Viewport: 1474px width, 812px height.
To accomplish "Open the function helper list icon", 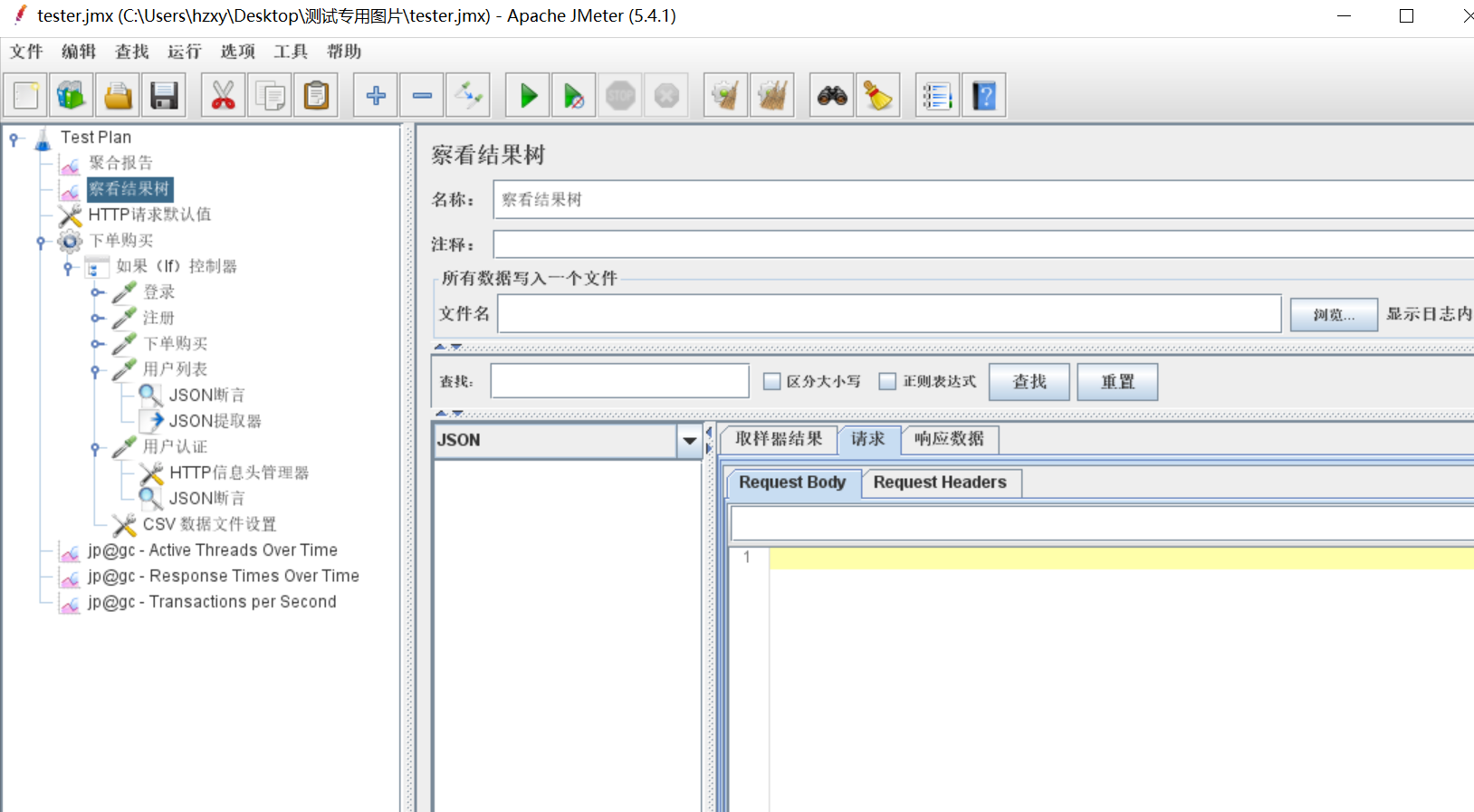I will click(x=938, y=95).
